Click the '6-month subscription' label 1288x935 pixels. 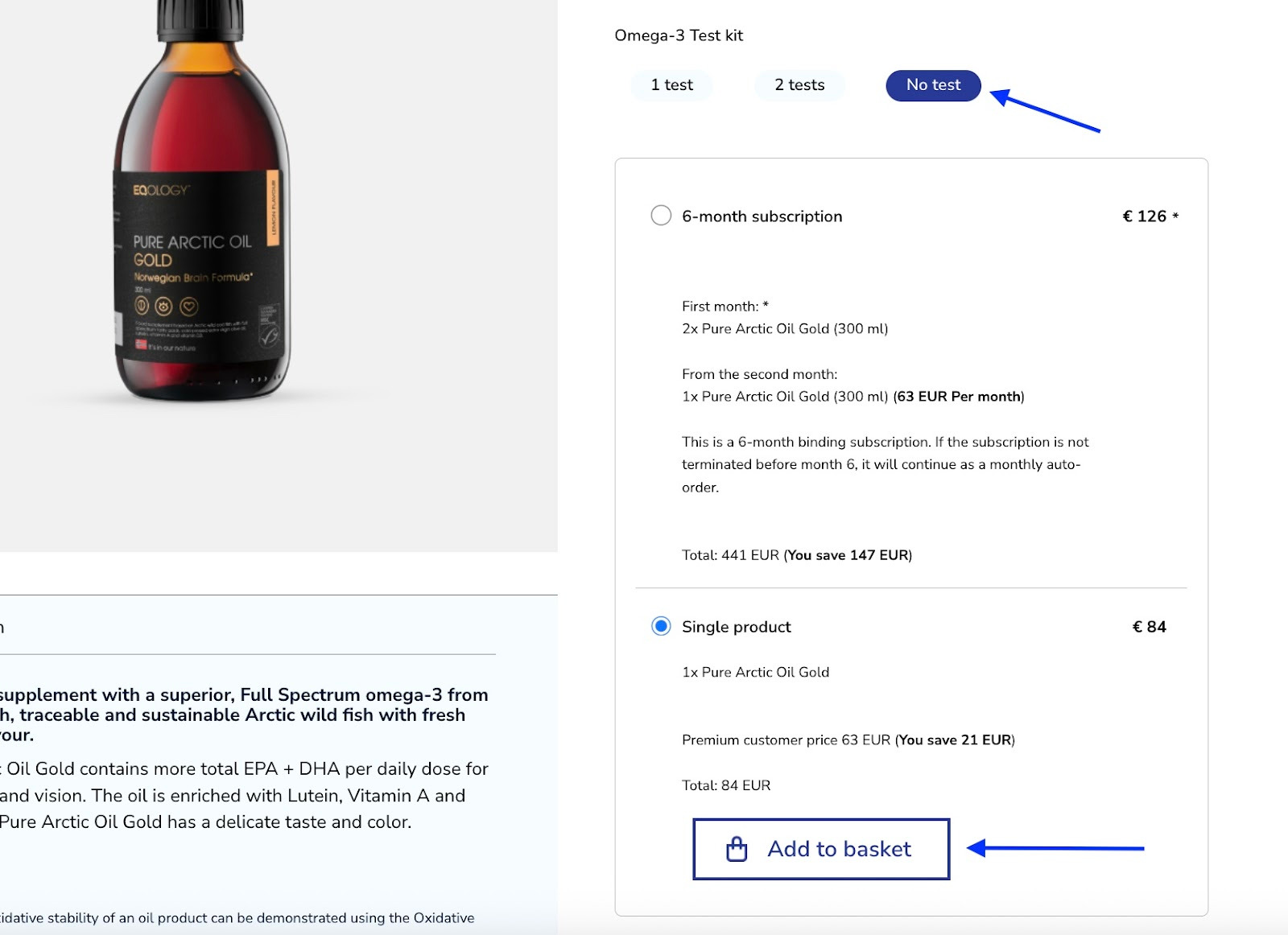point(762,216)
